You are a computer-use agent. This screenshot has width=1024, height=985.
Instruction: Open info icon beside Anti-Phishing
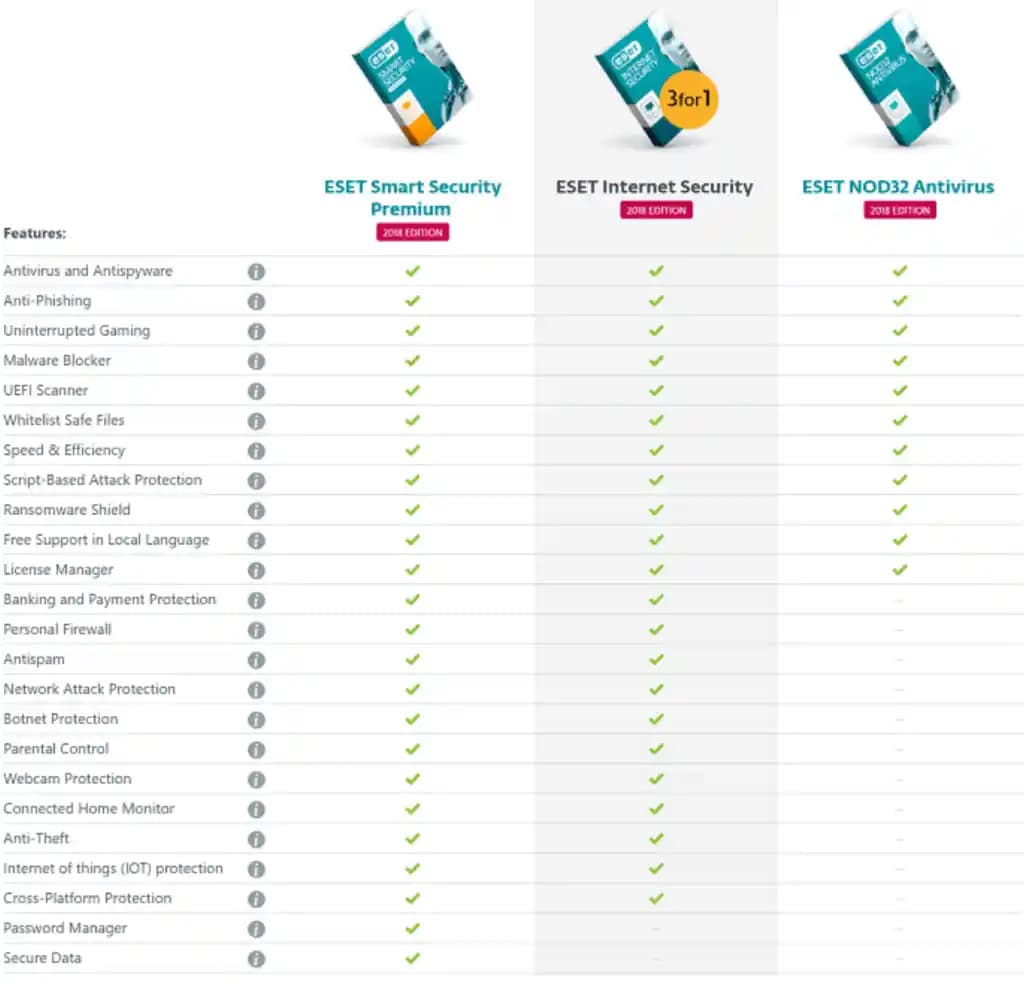[256, 301]
